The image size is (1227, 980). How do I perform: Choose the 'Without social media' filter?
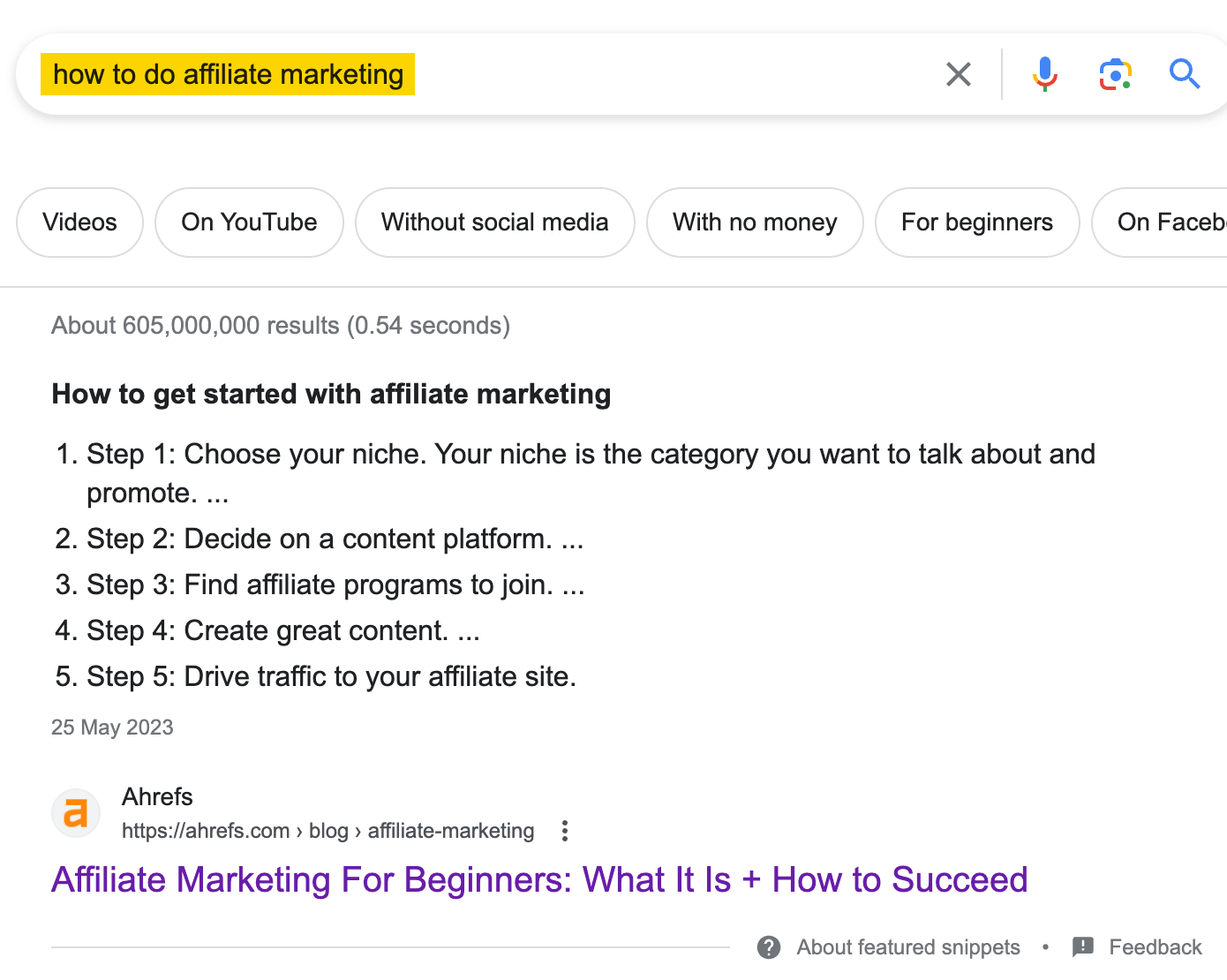coord(494,222)
